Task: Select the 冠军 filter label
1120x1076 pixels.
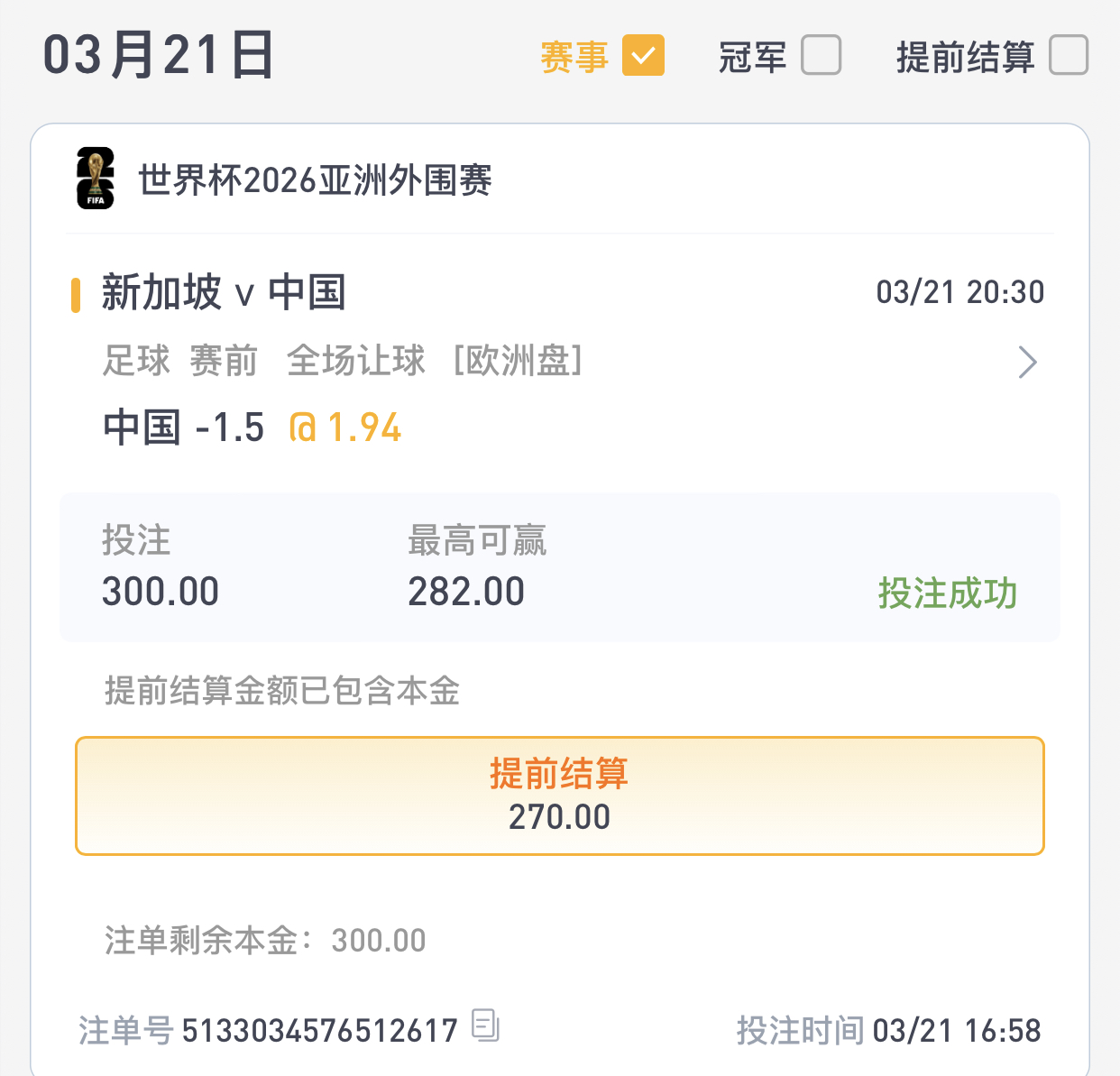Action: pos(752,57)
